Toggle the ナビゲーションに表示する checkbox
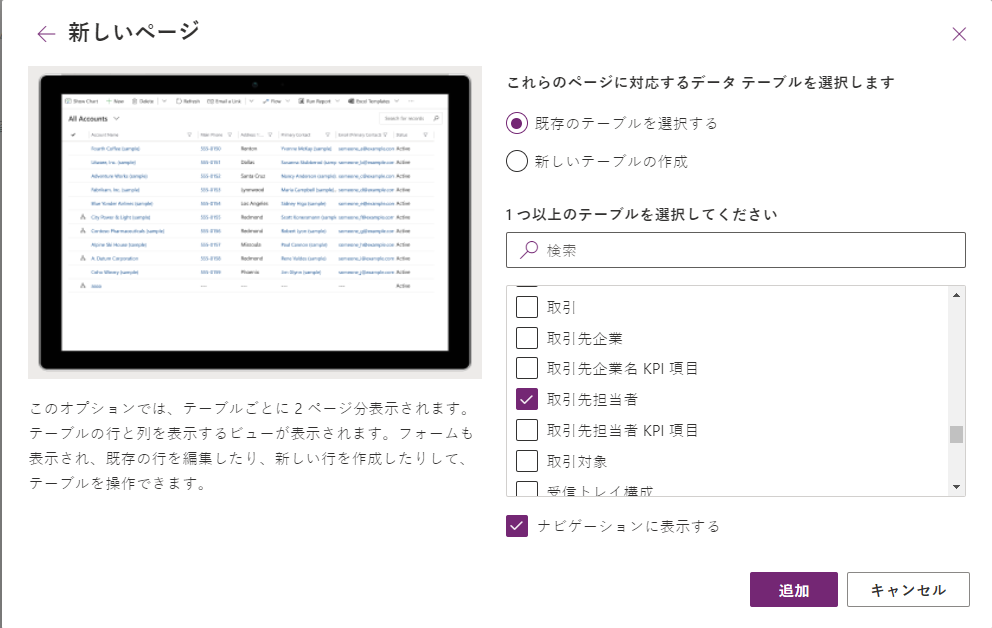This screenshot has height=628, width=992. (517, 526)
